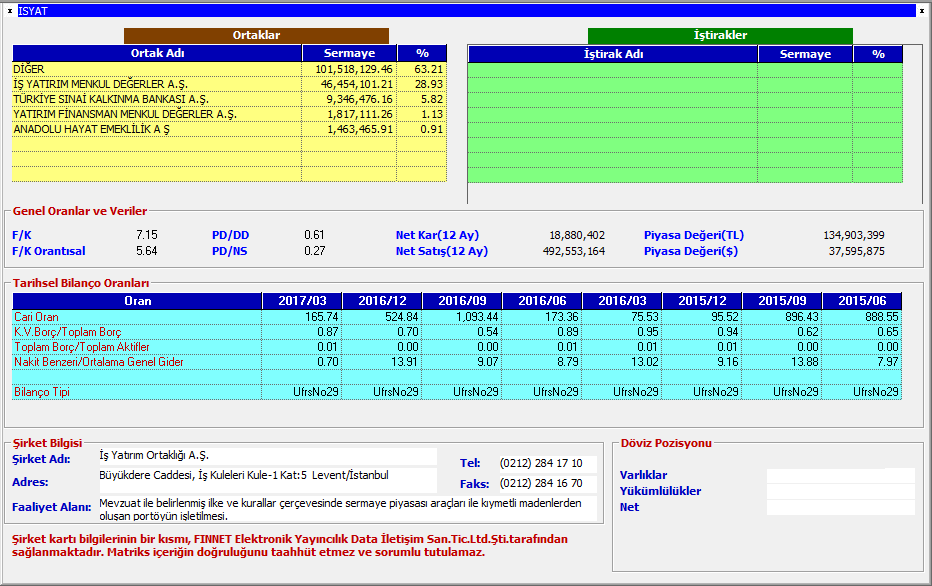Click the 2016/12 period column header
This screenshot has width=932, height=586.
(x=382, y=301)
